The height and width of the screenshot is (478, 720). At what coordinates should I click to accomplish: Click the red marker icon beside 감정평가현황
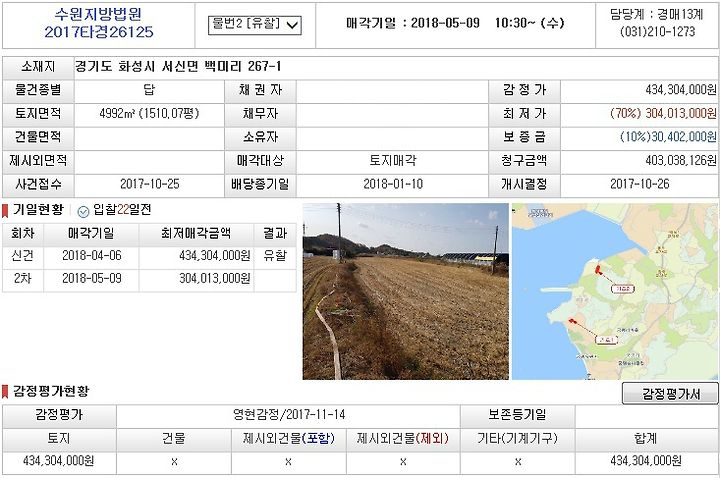(x=5, y=392)
